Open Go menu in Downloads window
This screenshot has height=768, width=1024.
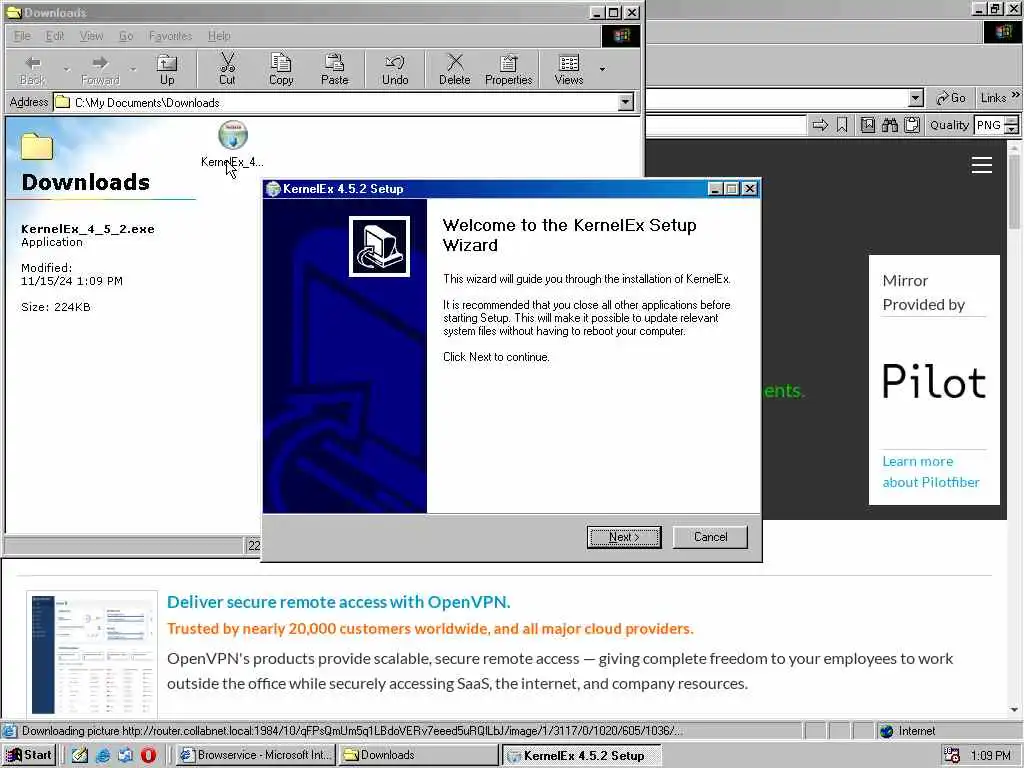[x=126, y=36]
